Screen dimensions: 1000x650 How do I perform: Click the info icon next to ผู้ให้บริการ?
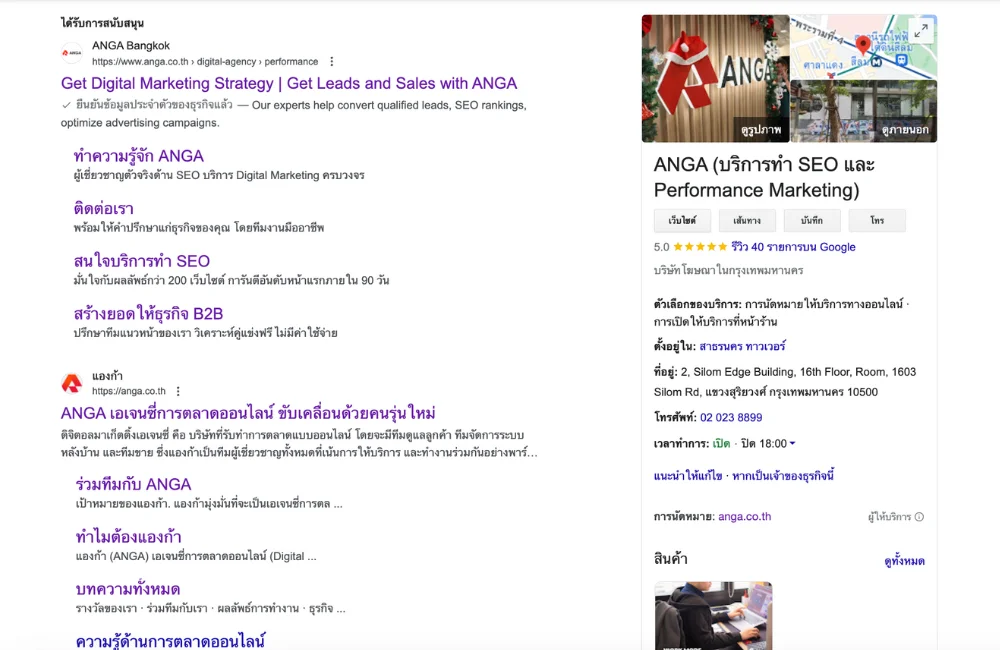[x=919, y=517]
